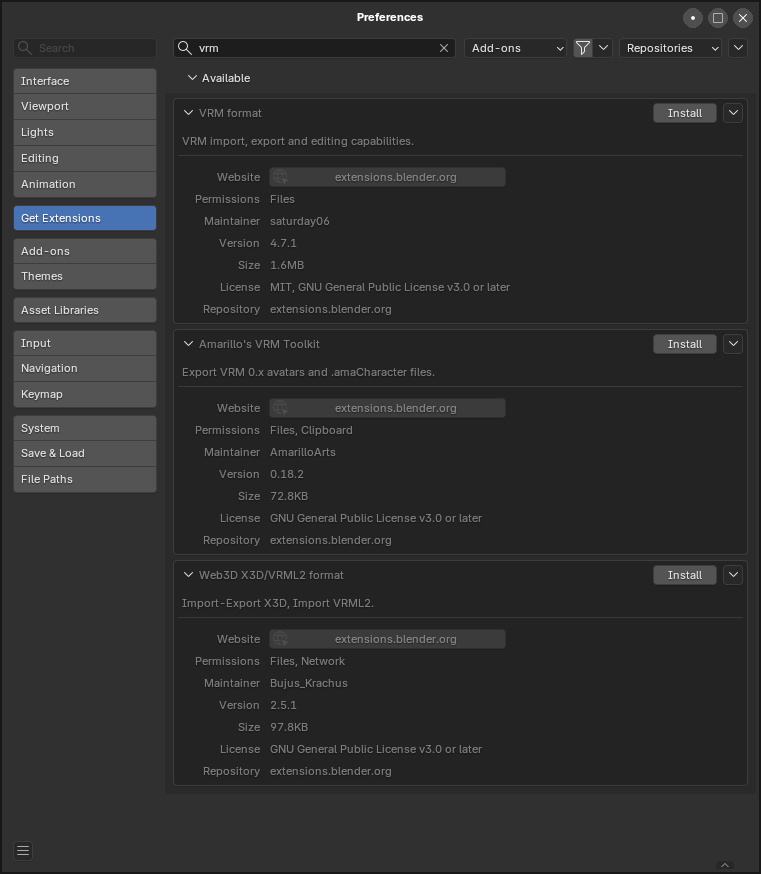Install the VRM format extension

(685, 113)
